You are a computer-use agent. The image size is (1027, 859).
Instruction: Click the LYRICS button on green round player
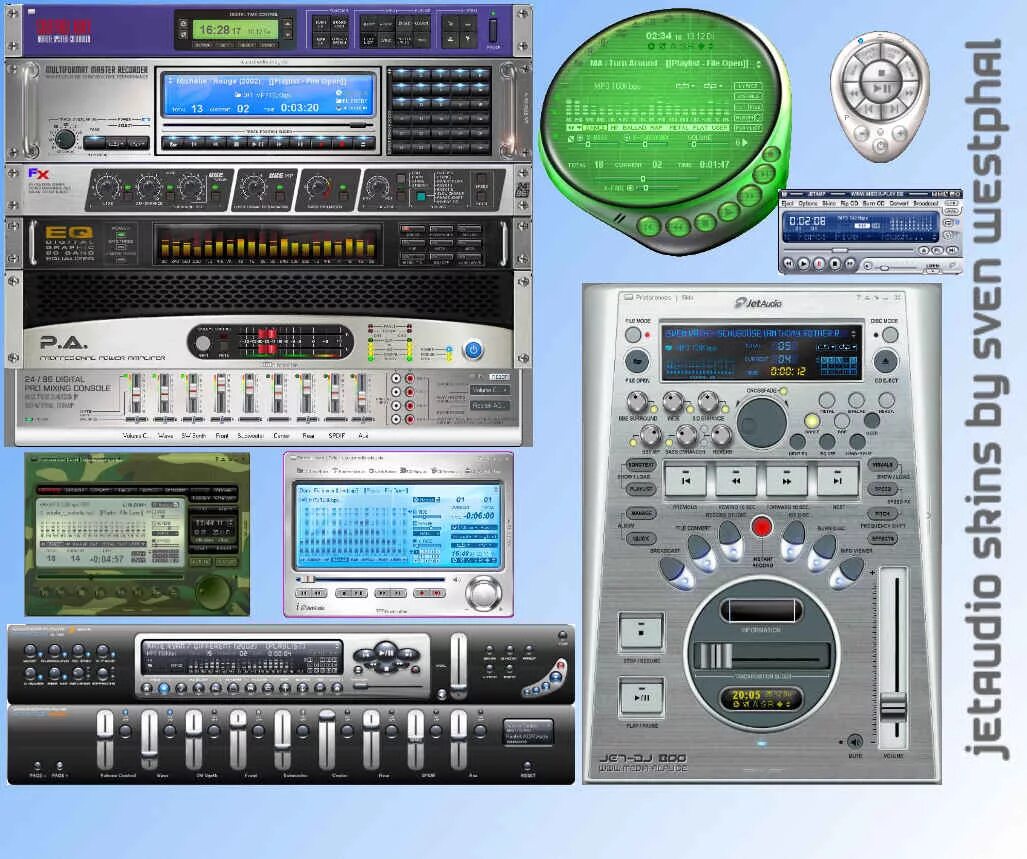click(x=747, y=85)
